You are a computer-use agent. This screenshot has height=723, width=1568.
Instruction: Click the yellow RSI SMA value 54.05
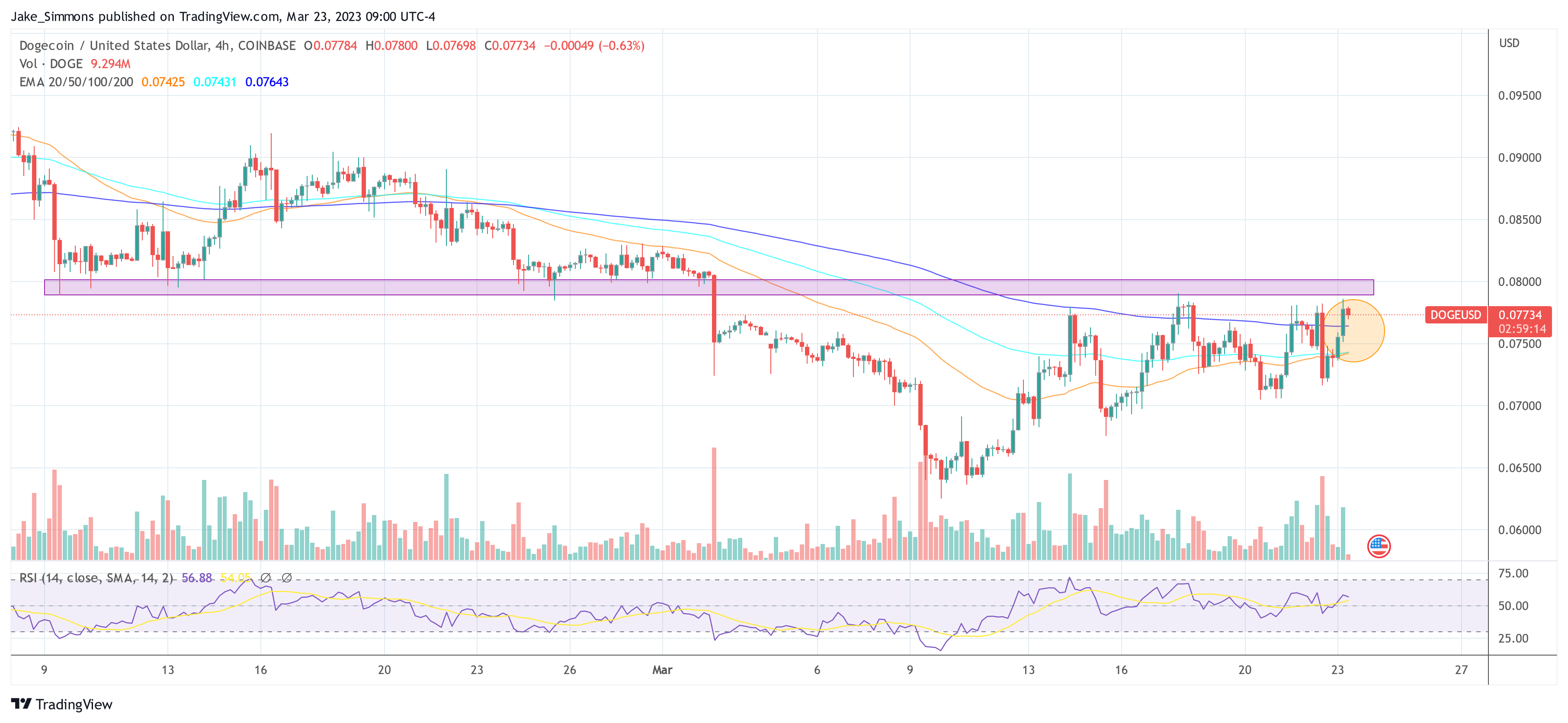click(x=236, y=578)
